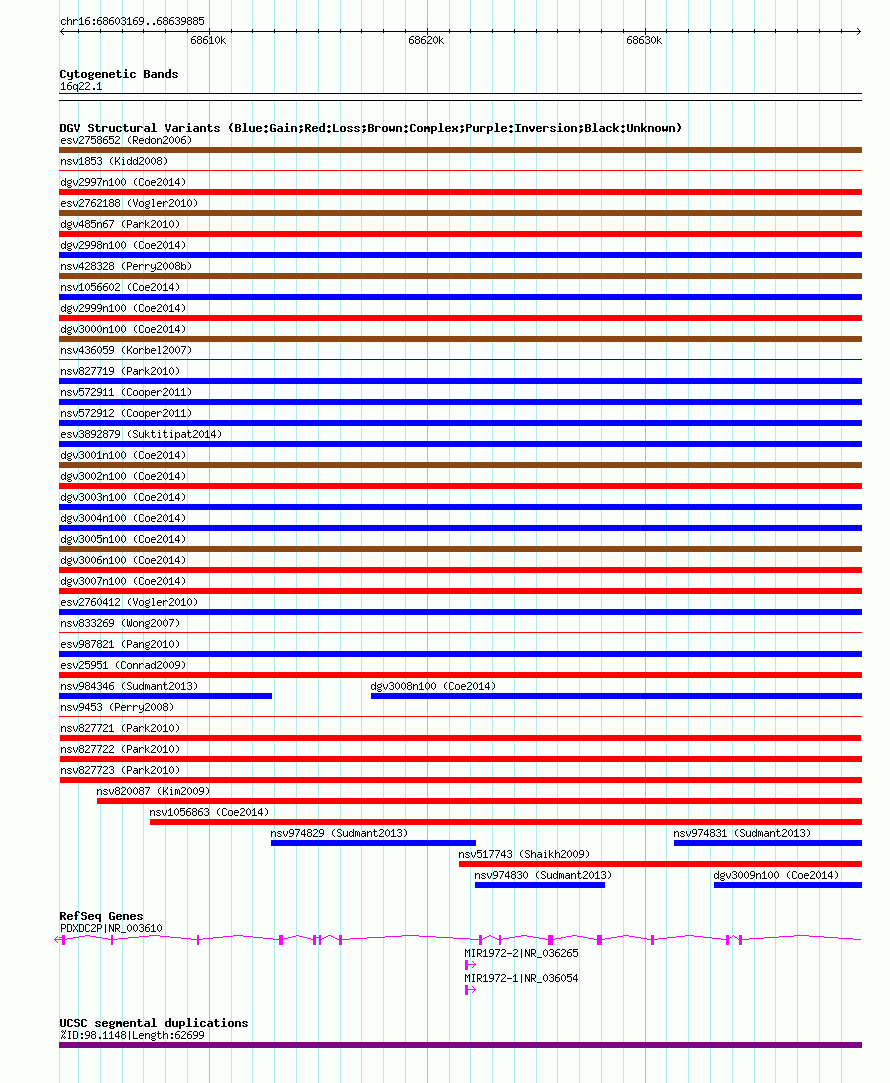Open the nsv827723 (Park2010) label
Viewport: 890px width, 1083px height.
[120, 770]
